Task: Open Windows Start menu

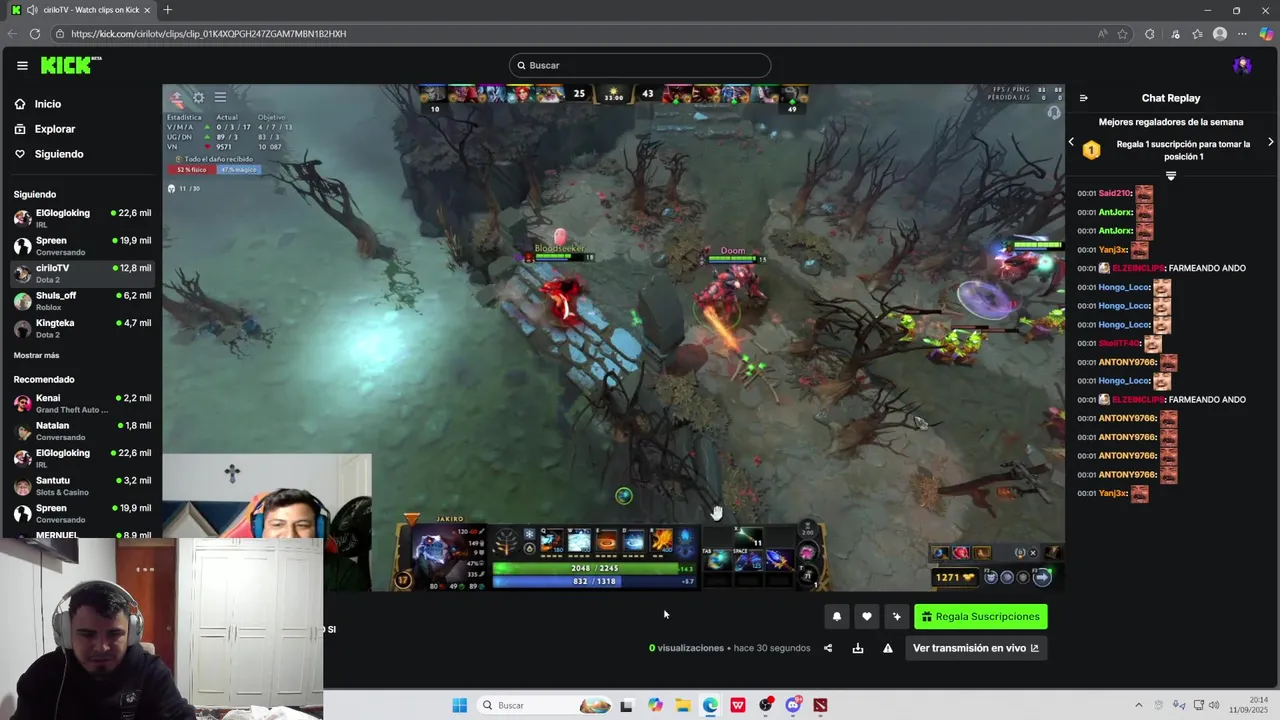Action: [459, 705]
